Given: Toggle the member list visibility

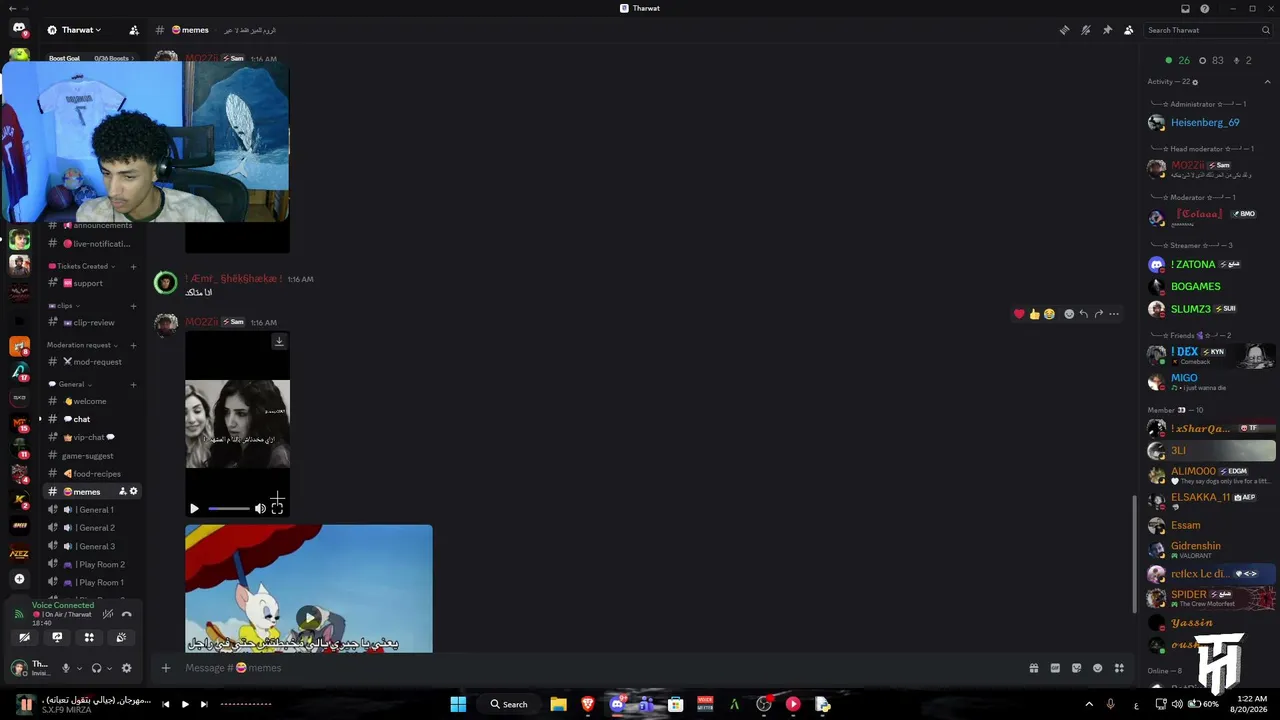Looking at the screenshot, I should click(1129, 30).
